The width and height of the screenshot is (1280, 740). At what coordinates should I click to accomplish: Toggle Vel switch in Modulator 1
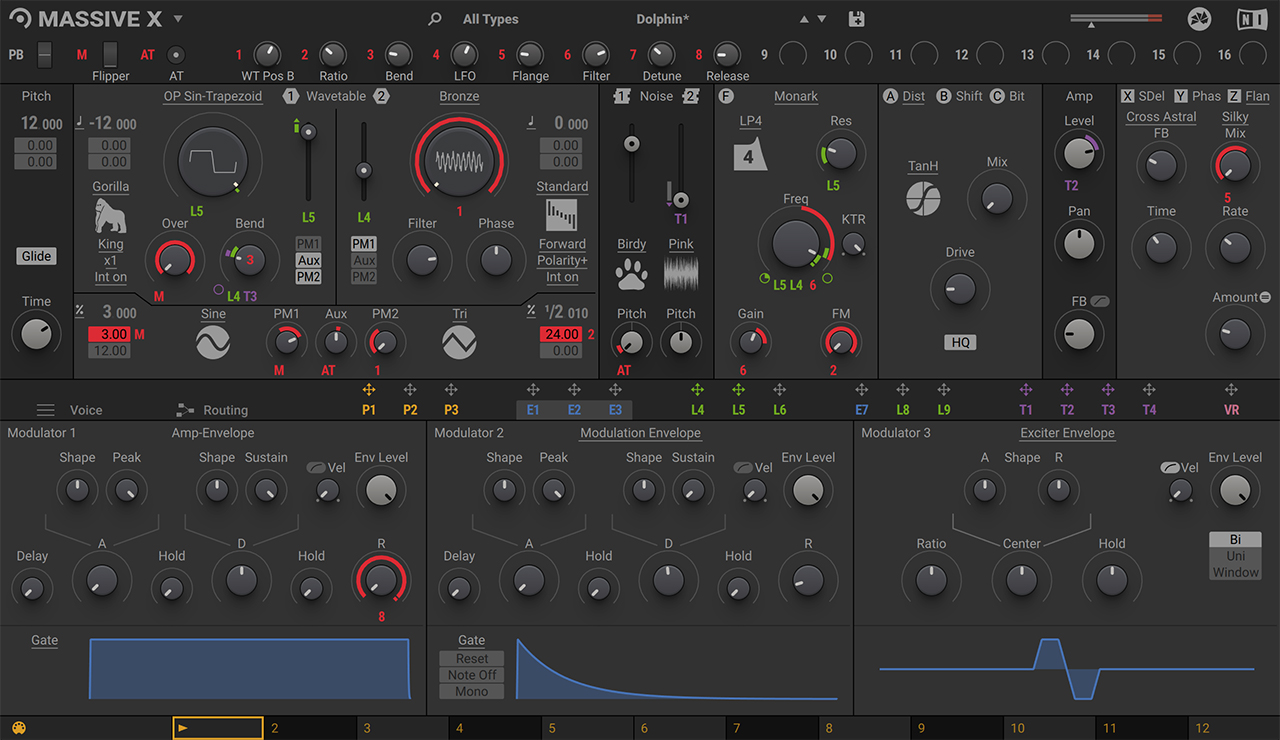(x=316, y=467)
